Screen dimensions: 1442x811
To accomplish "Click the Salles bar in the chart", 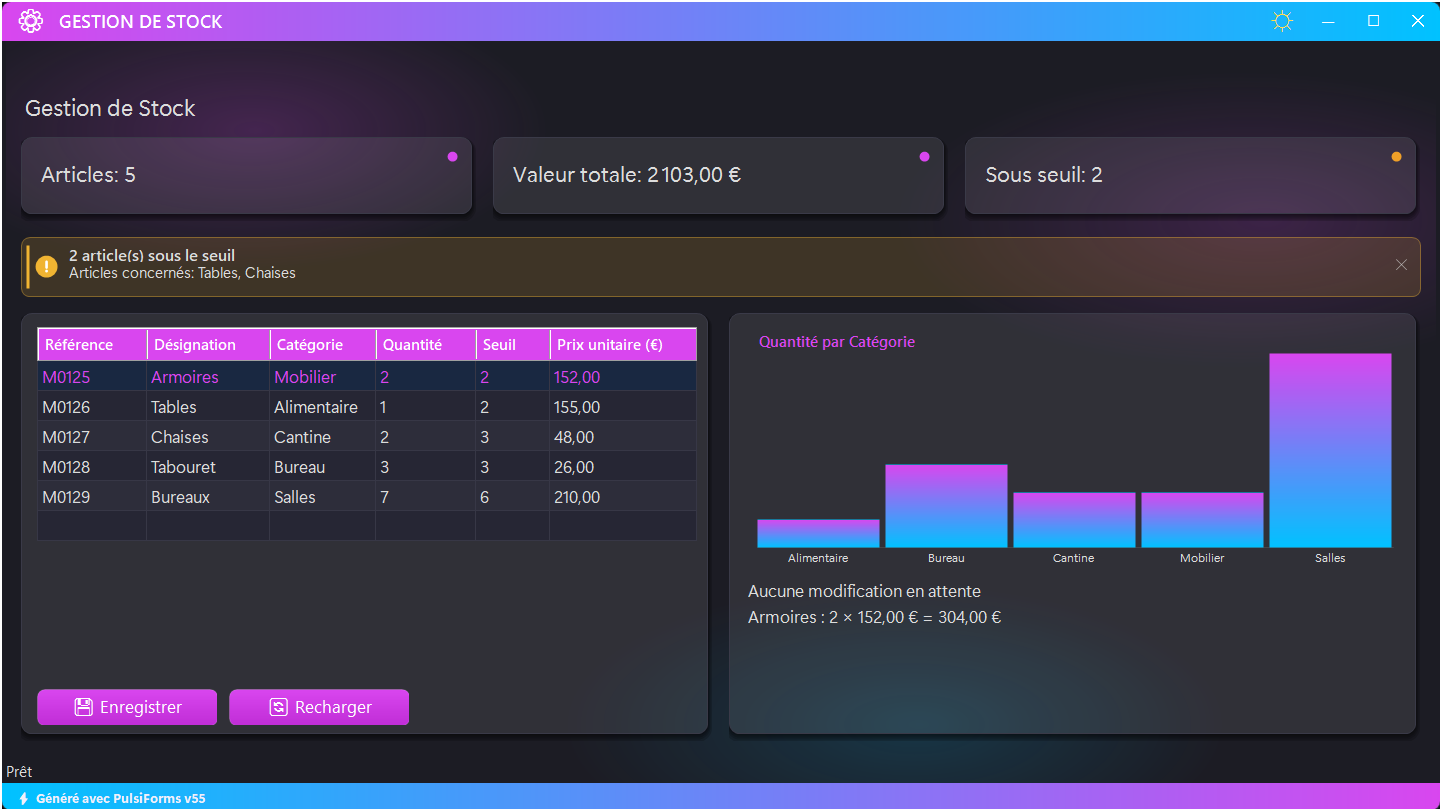I will click(x=1330, y=450).
